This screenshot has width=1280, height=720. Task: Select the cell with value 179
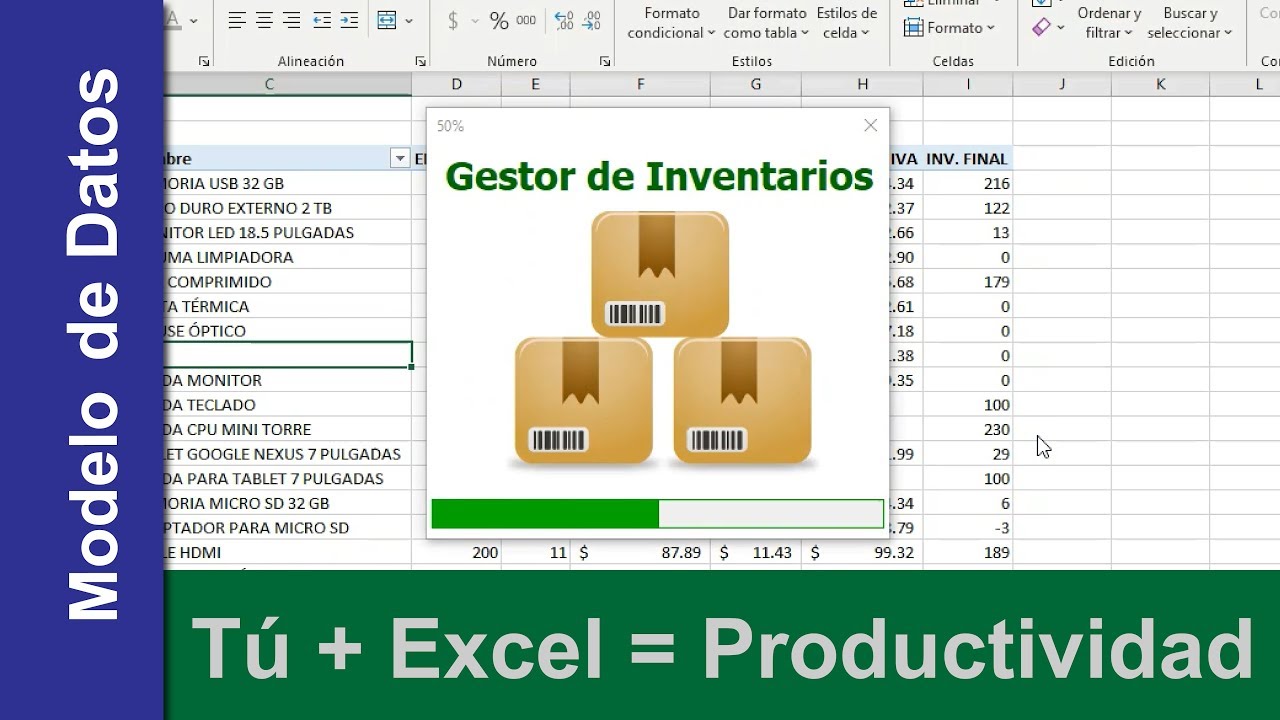tap(968, 282)
